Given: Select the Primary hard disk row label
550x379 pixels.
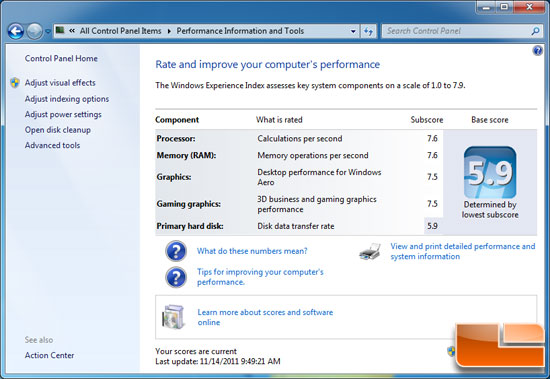Looking at the screenshot, I should point(190,226).
